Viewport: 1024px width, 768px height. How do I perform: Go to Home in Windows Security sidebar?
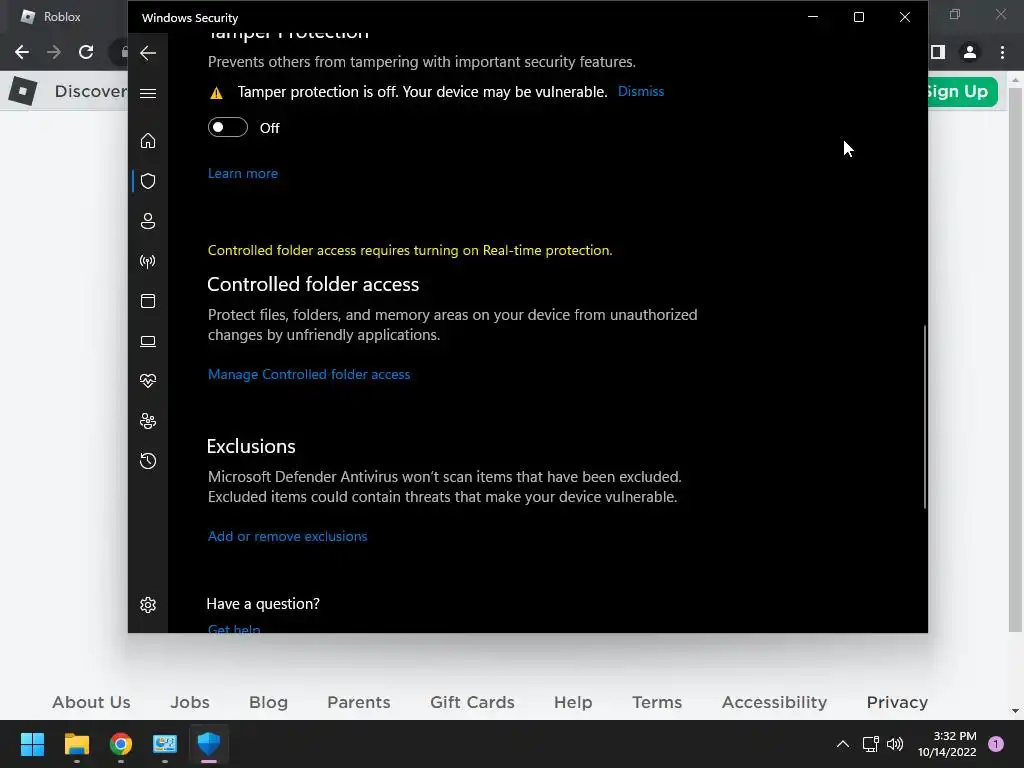(x=148, y=140)
